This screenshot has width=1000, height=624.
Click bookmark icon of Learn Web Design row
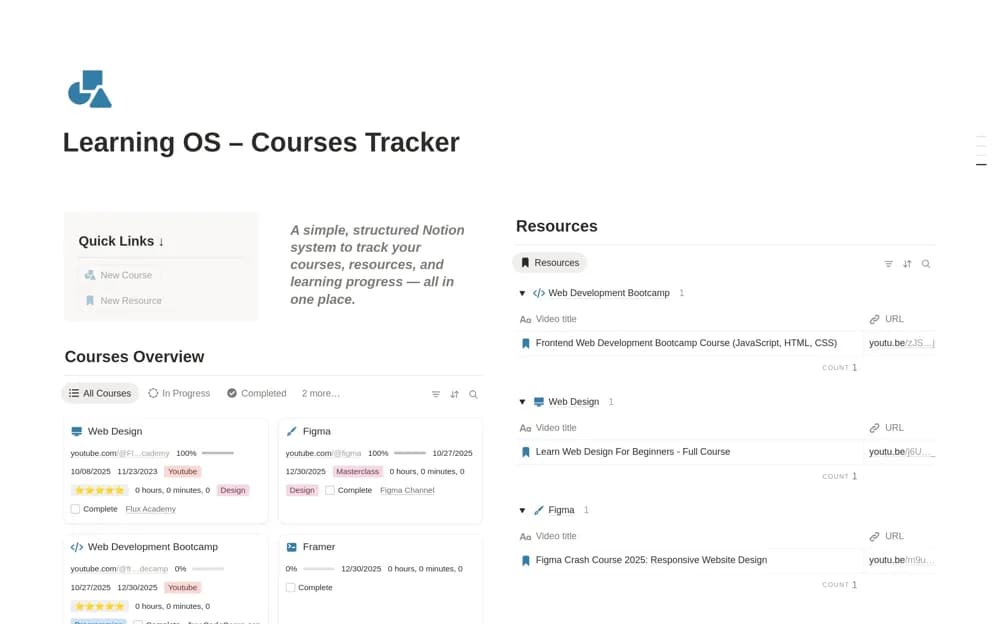[526, 452]
